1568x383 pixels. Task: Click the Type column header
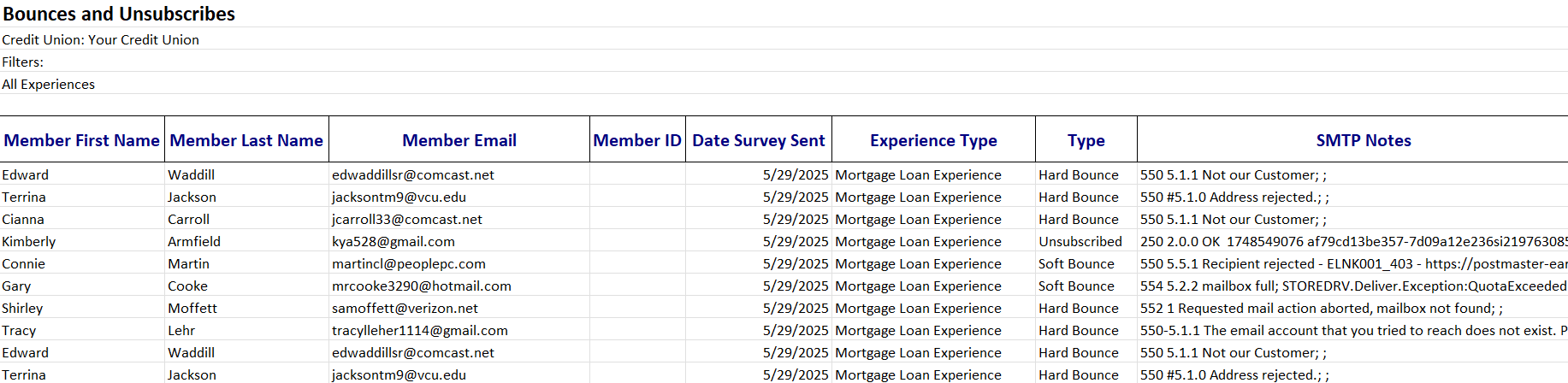pyautogui.click(x=1086, y=140)
